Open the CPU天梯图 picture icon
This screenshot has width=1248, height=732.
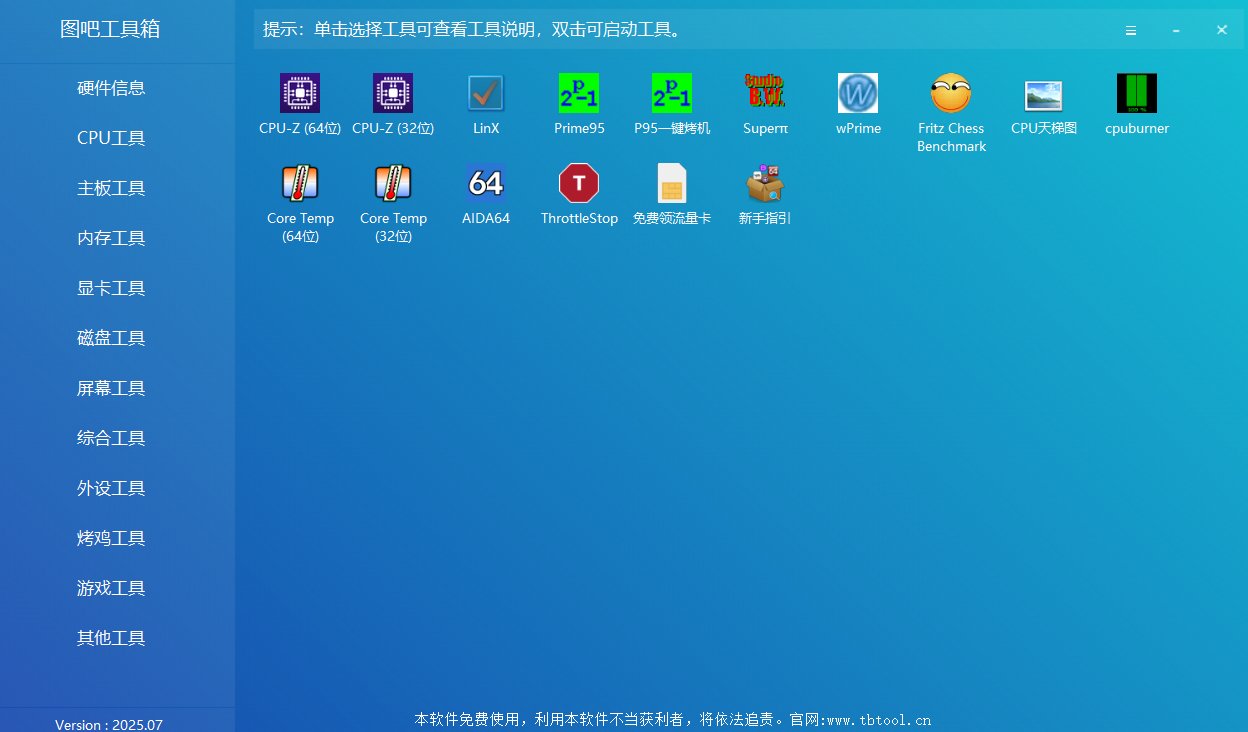pyautogui.click(x=1044, y=95)
